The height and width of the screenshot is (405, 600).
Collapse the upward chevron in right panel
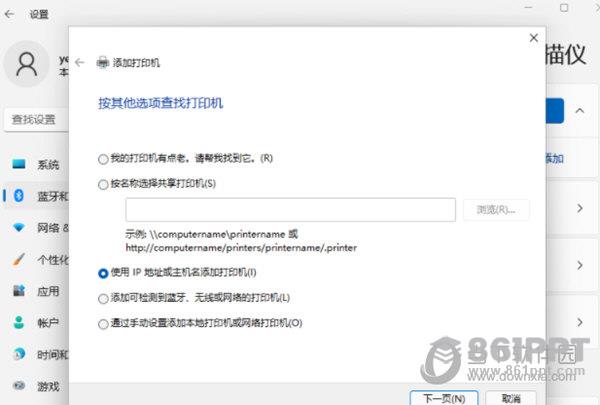(579, 110)
